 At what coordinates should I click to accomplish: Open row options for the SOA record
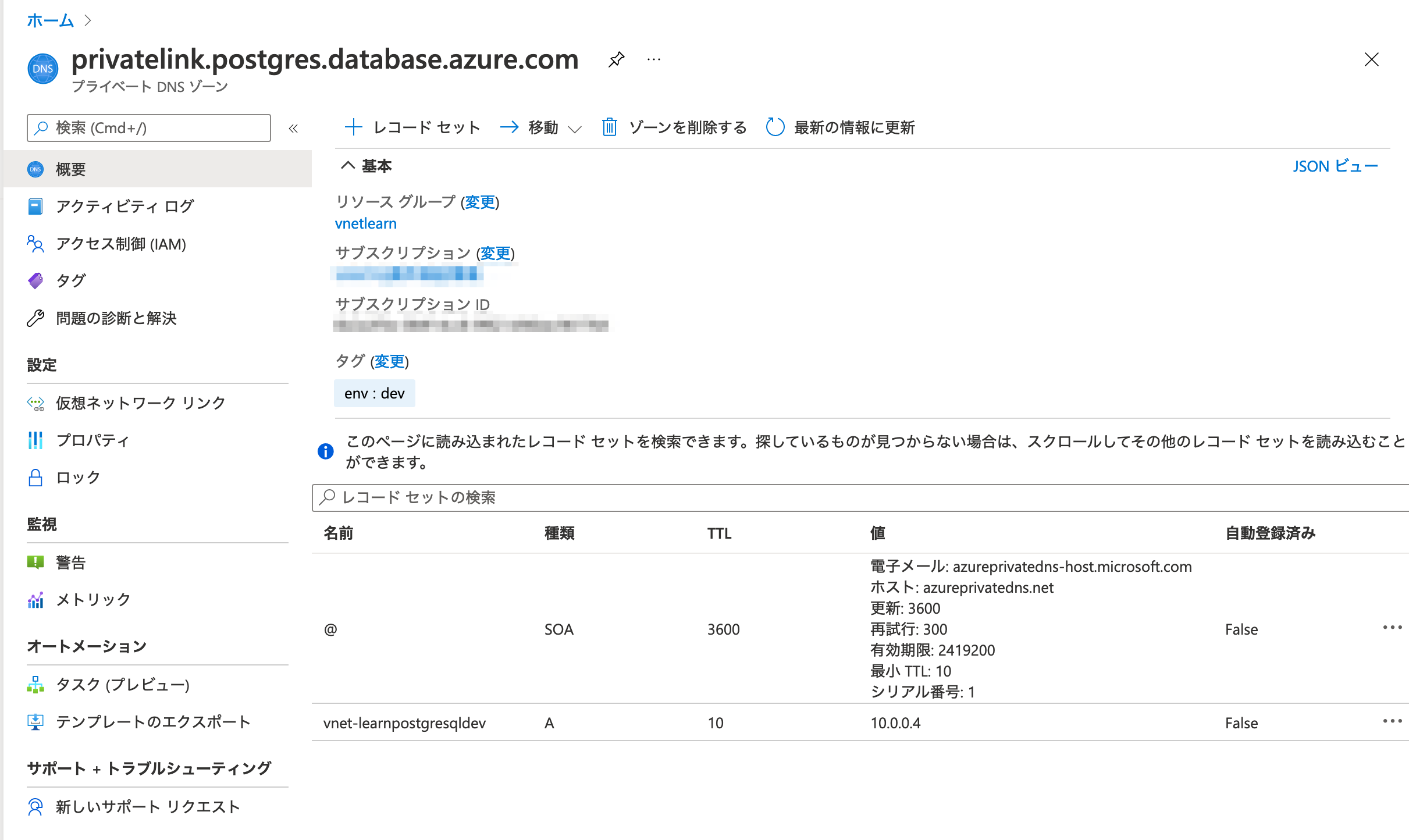point(1392,627)
